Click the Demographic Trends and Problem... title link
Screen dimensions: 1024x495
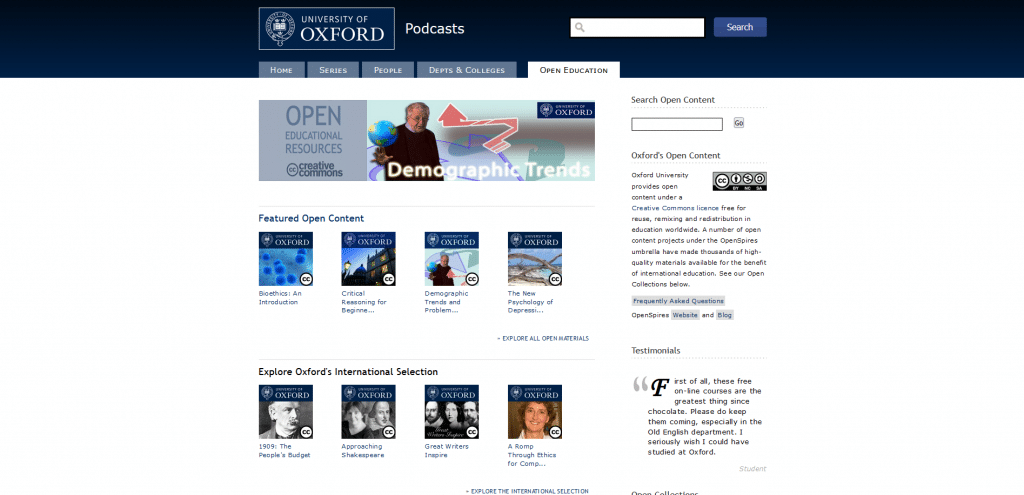coord(447,302)
